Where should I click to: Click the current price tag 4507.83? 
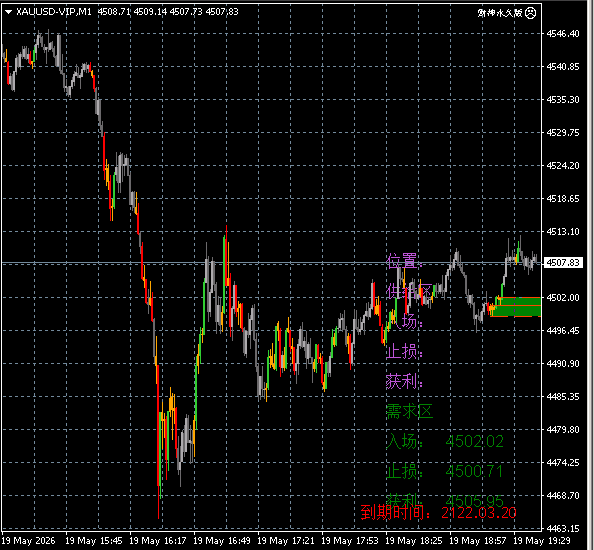563,262
